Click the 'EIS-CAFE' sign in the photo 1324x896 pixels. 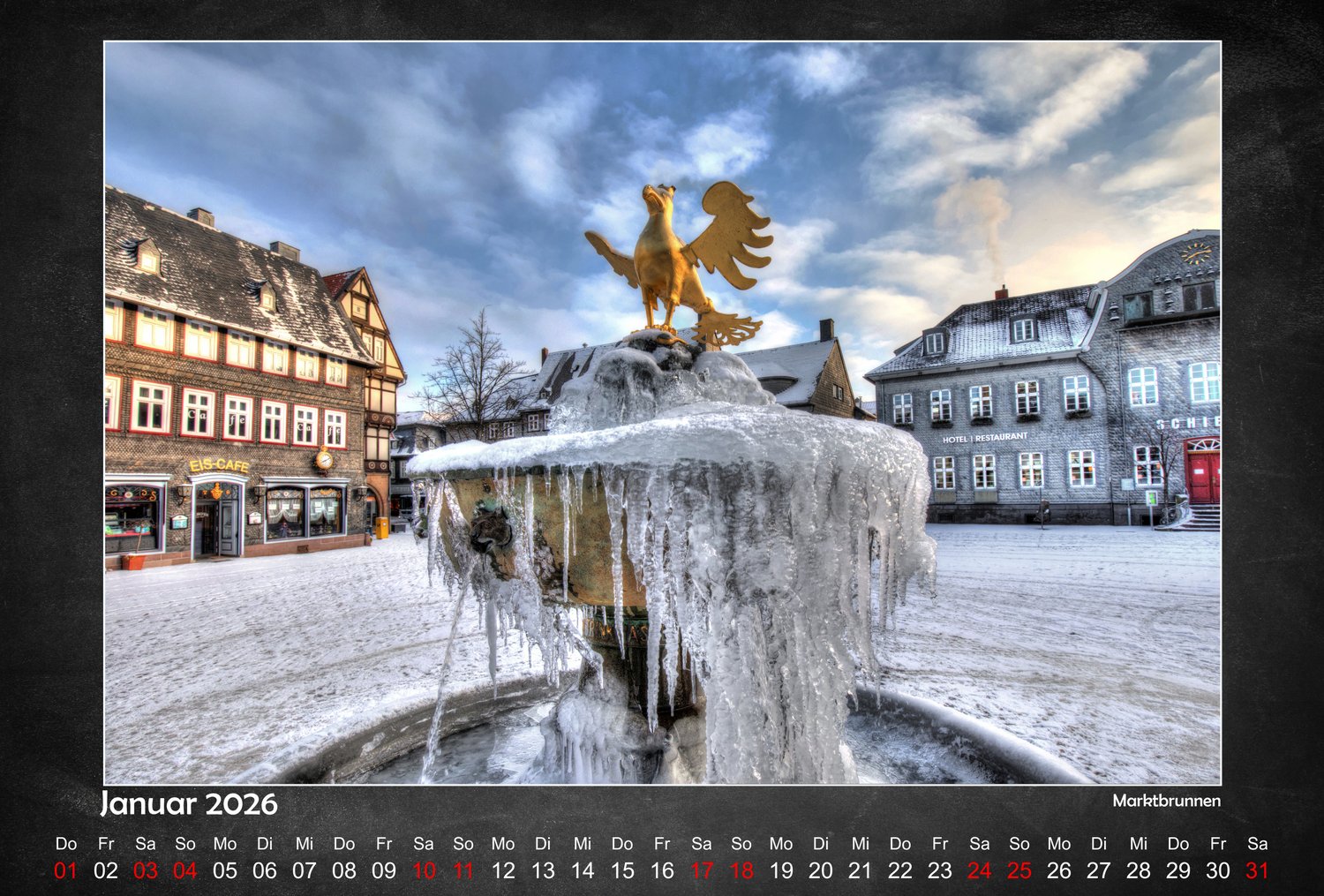pos(219,465)
